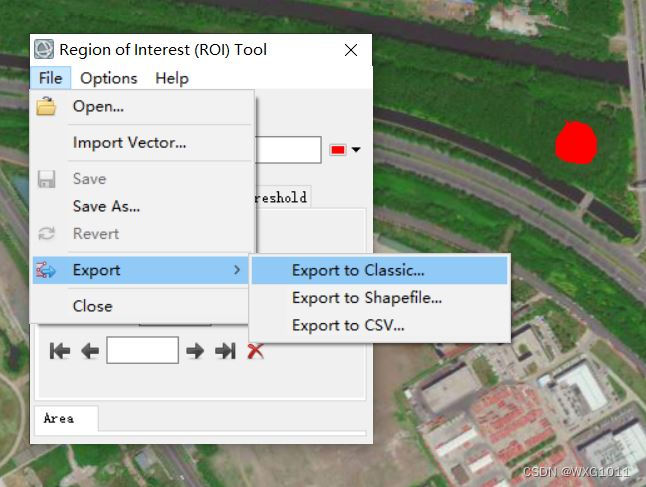The height and width of the screenshot is (487, 646).
Task: Choose Close from the File menu
Action: click(141, 306)
